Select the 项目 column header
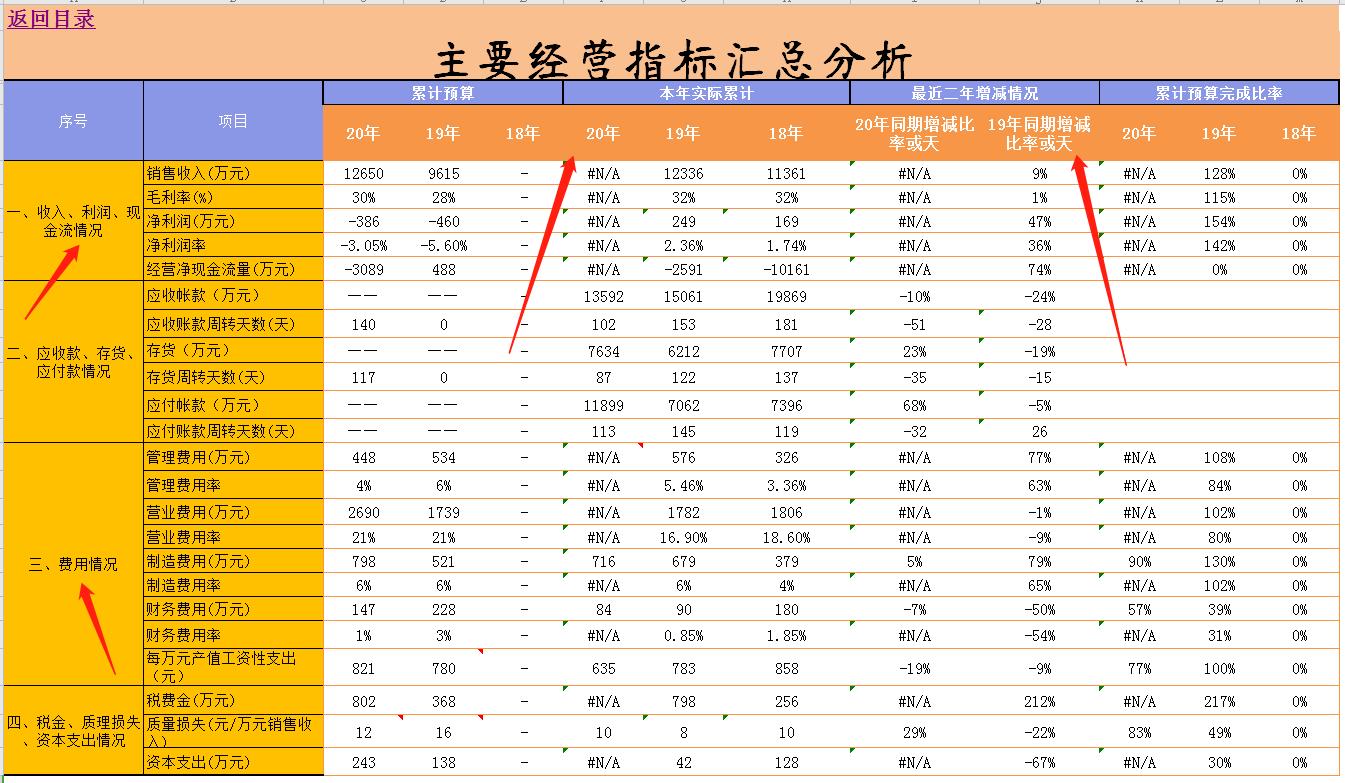Screen dimensions: 1345x783 pos(232,121)
